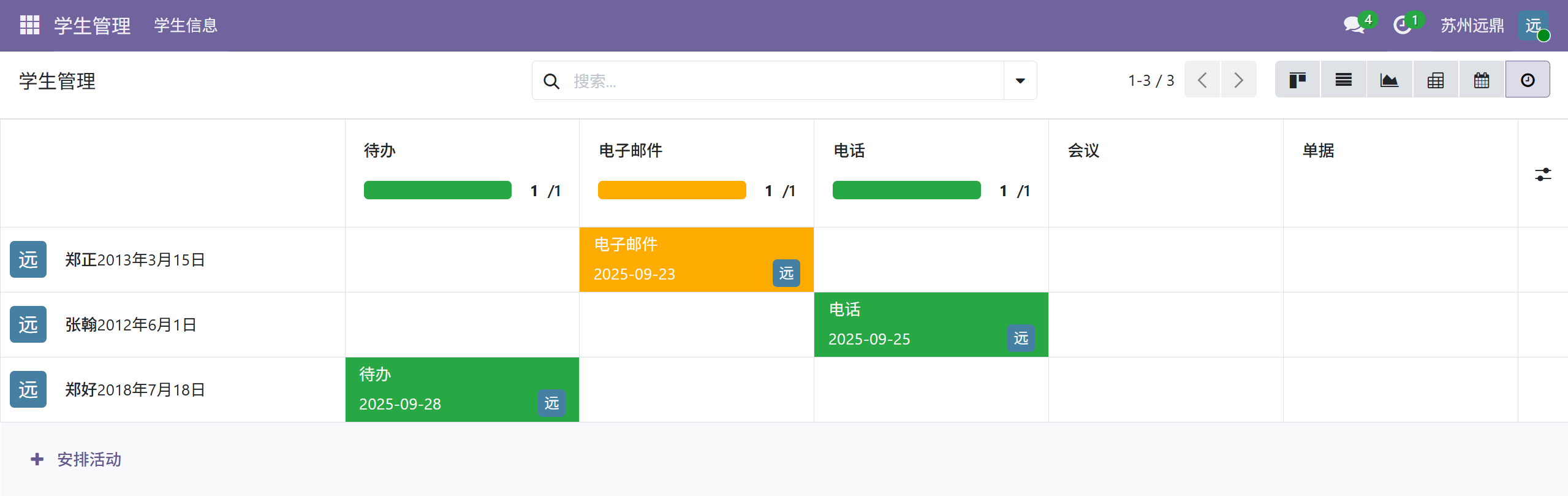Focus the 搜索 search input field
Image resolution: width=1568 pixels, height=496 pixels.
click(784, 80)
